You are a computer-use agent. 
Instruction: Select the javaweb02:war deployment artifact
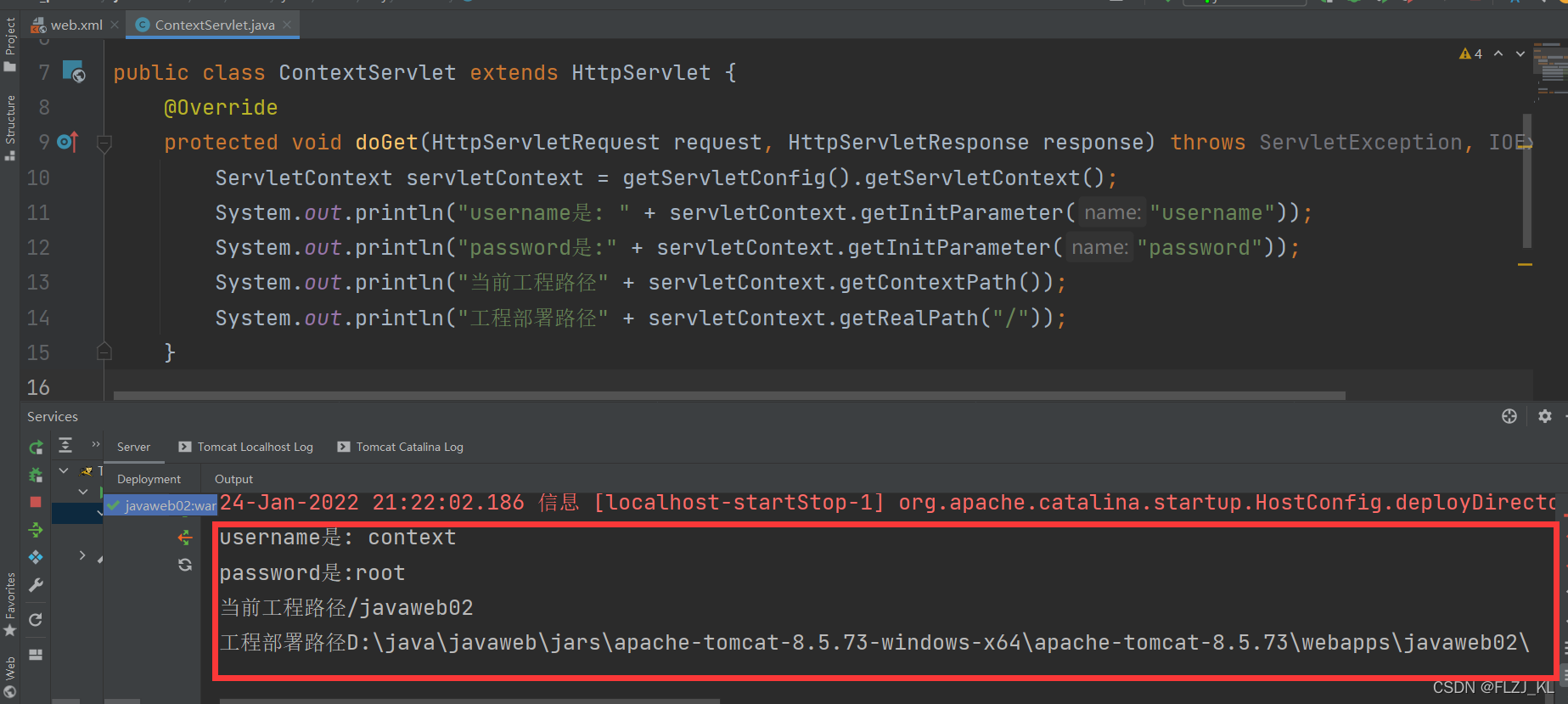click(161, 505)
